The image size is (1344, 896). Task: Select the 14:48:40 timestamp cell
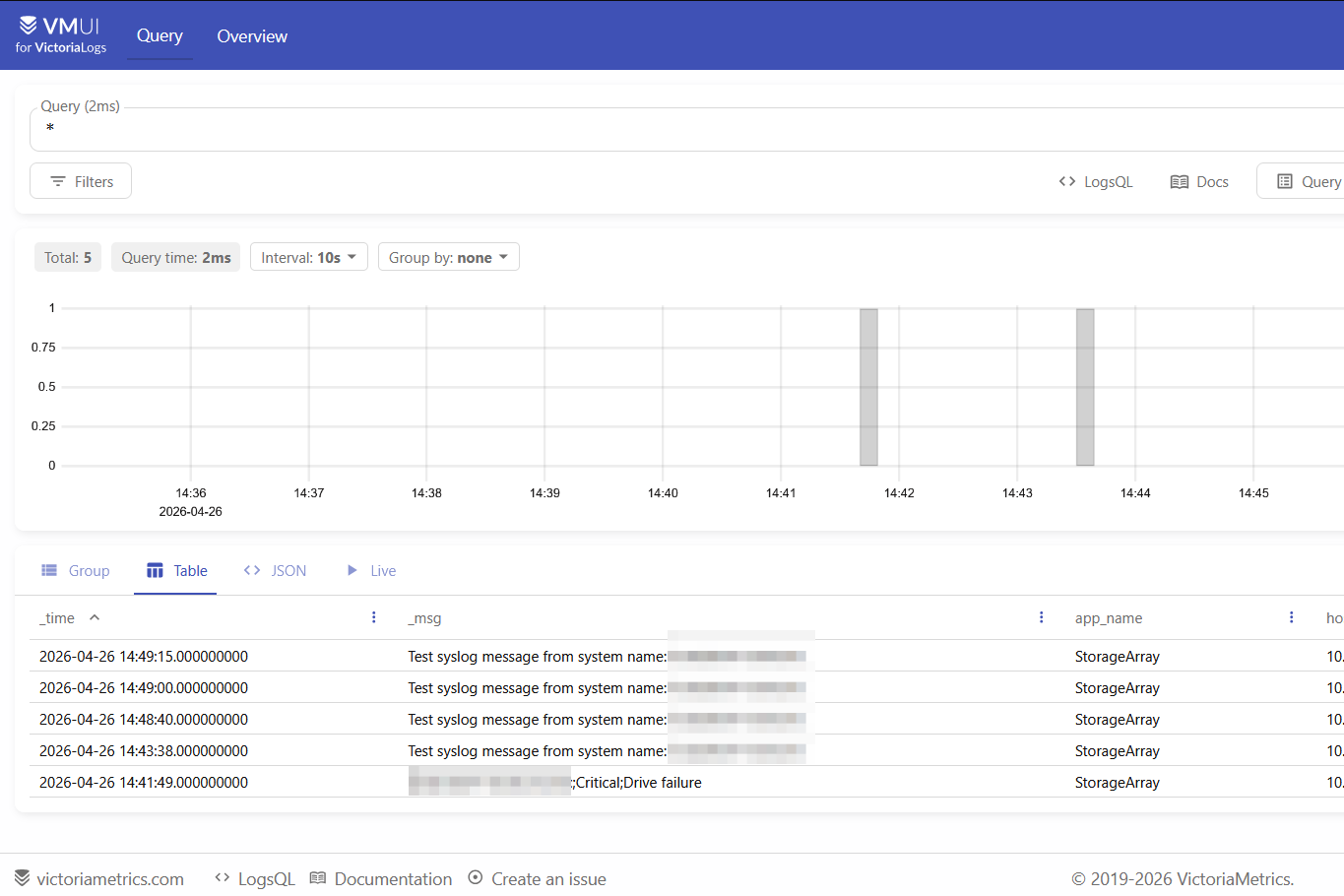144,720
